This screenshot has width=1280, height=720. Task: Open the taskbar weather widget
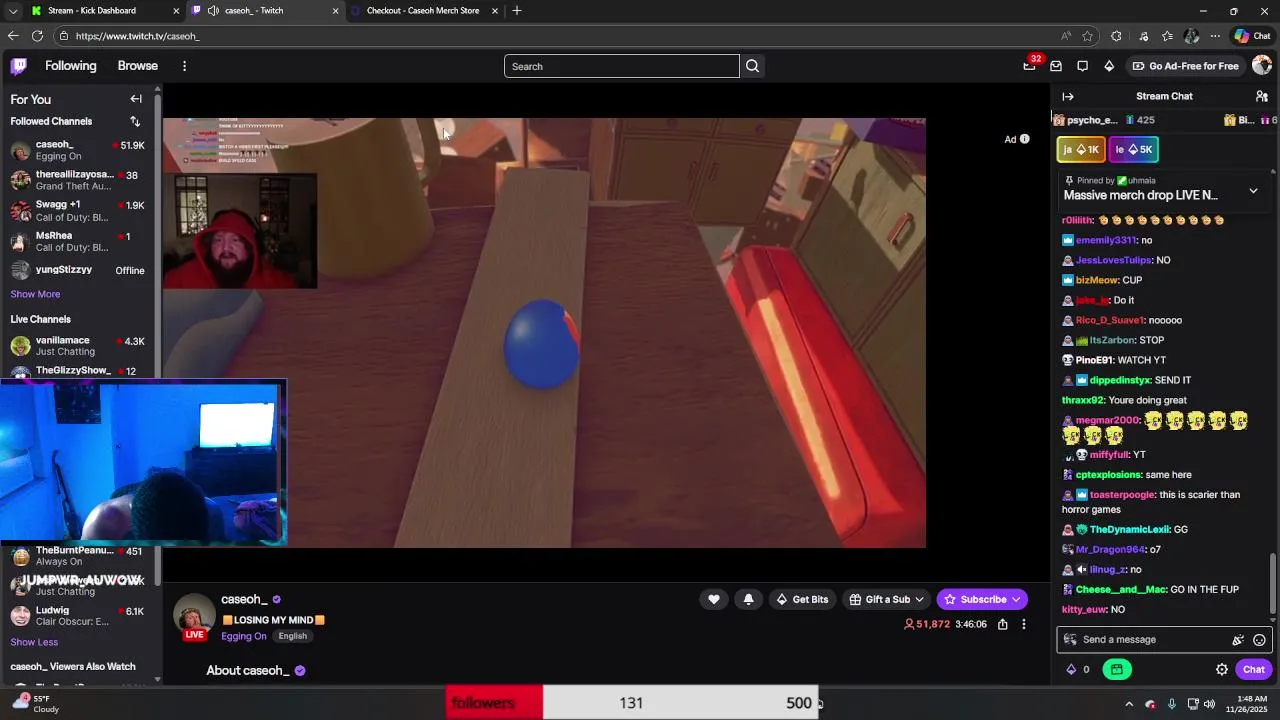(x=34, y=704)
